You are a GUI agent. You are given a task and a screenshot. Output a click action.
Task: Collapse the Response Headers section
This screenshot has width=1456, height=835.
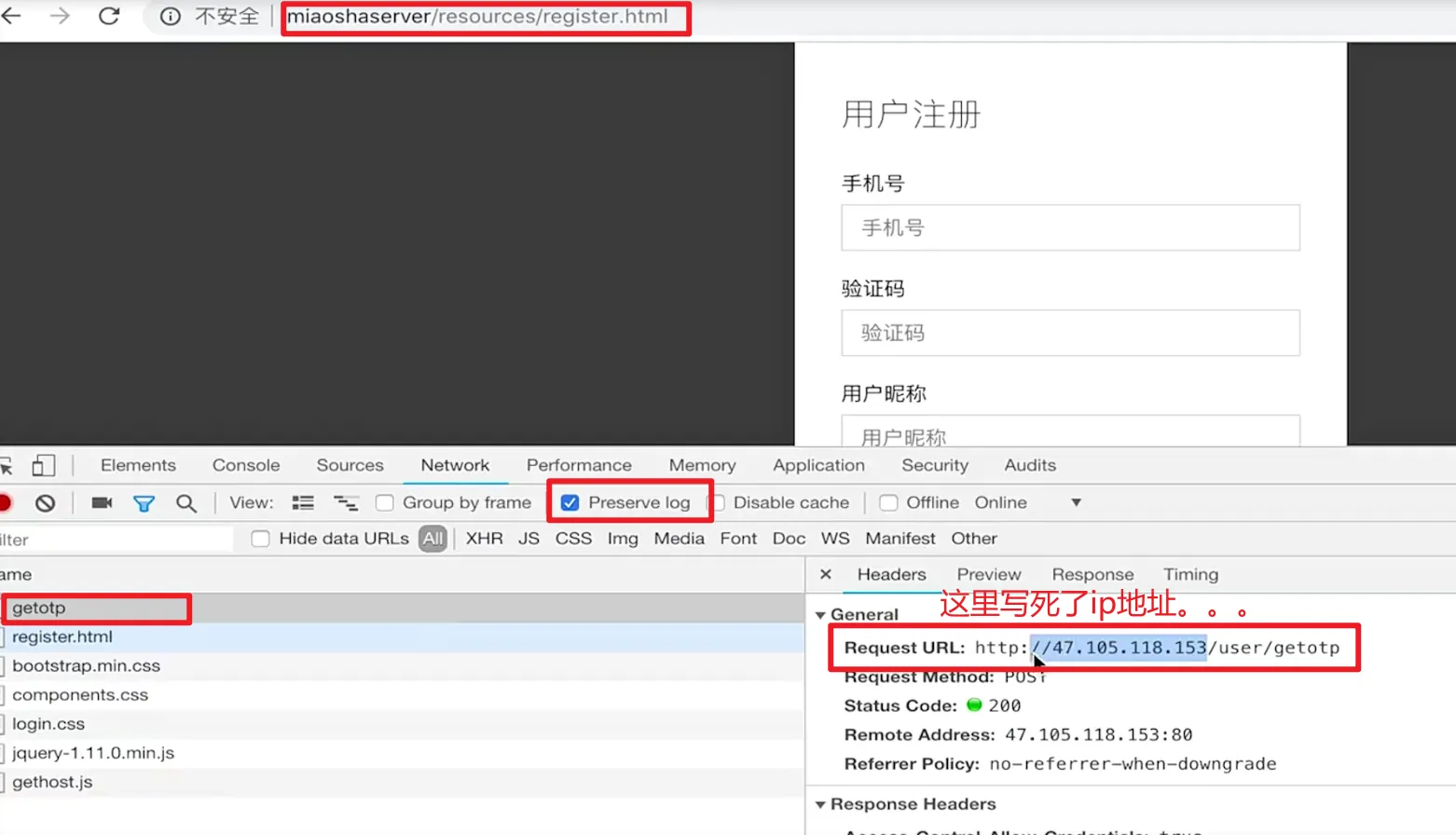pos(820,804)
